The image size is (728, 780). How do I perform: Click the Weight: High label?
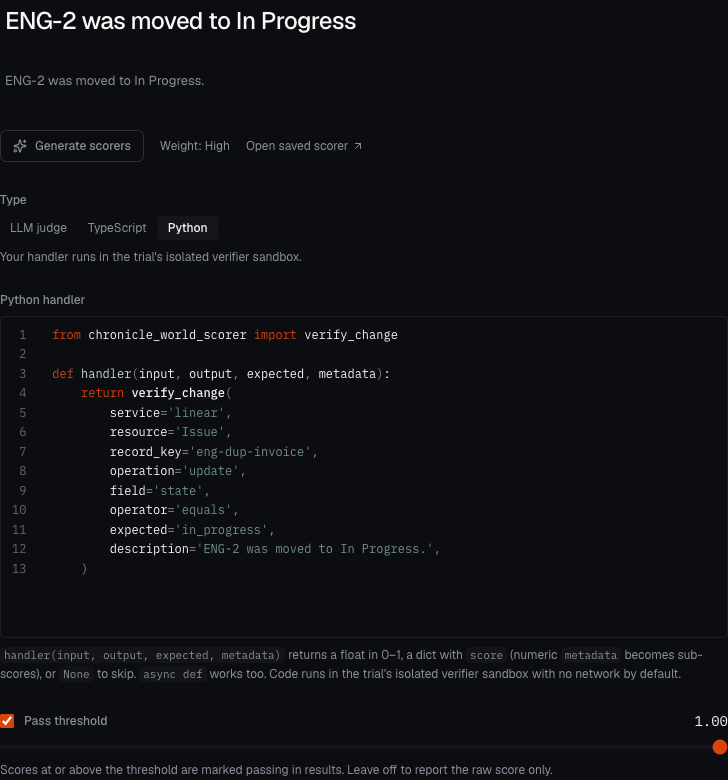(195, 146)
